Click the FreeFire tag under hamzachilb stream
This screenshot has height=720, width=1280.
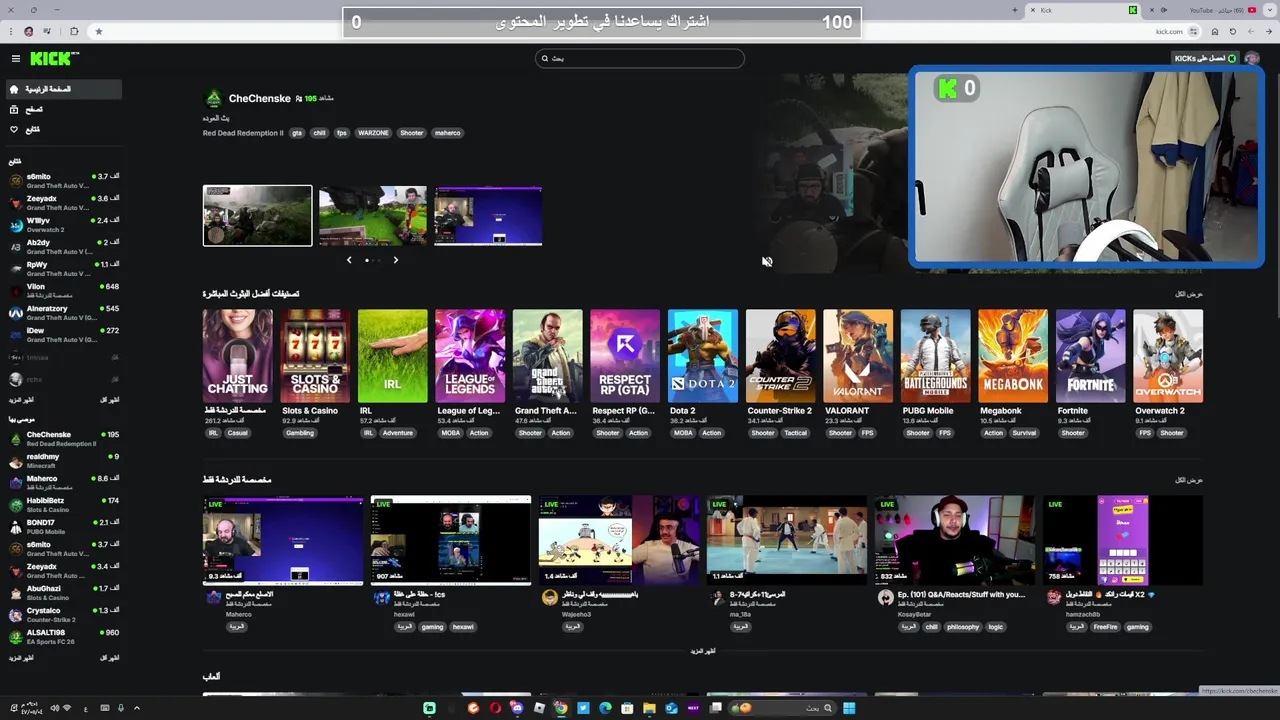coord(1105,627)
